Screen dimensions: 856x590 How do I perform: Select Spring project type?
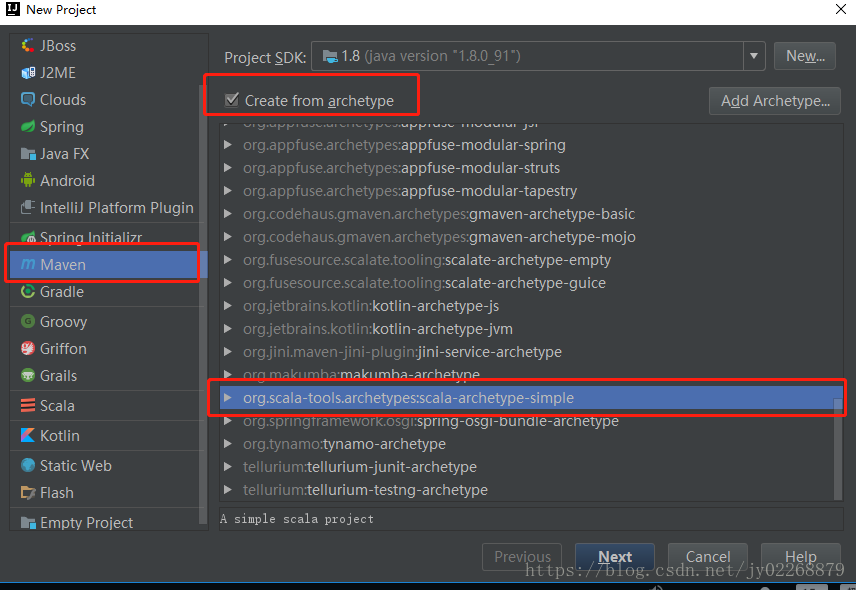(x=106, y=127)
